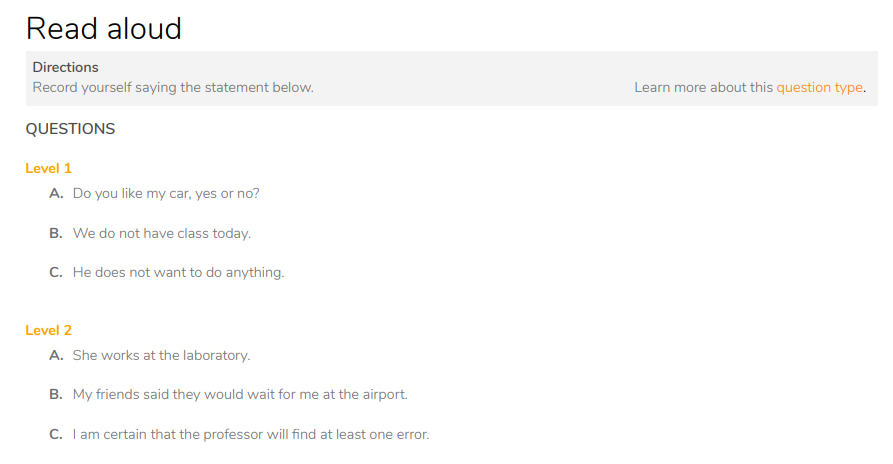Screen dimensions: 893x464
Task: Choose sentence "We do not have class today."
Action: pos(162,233)
